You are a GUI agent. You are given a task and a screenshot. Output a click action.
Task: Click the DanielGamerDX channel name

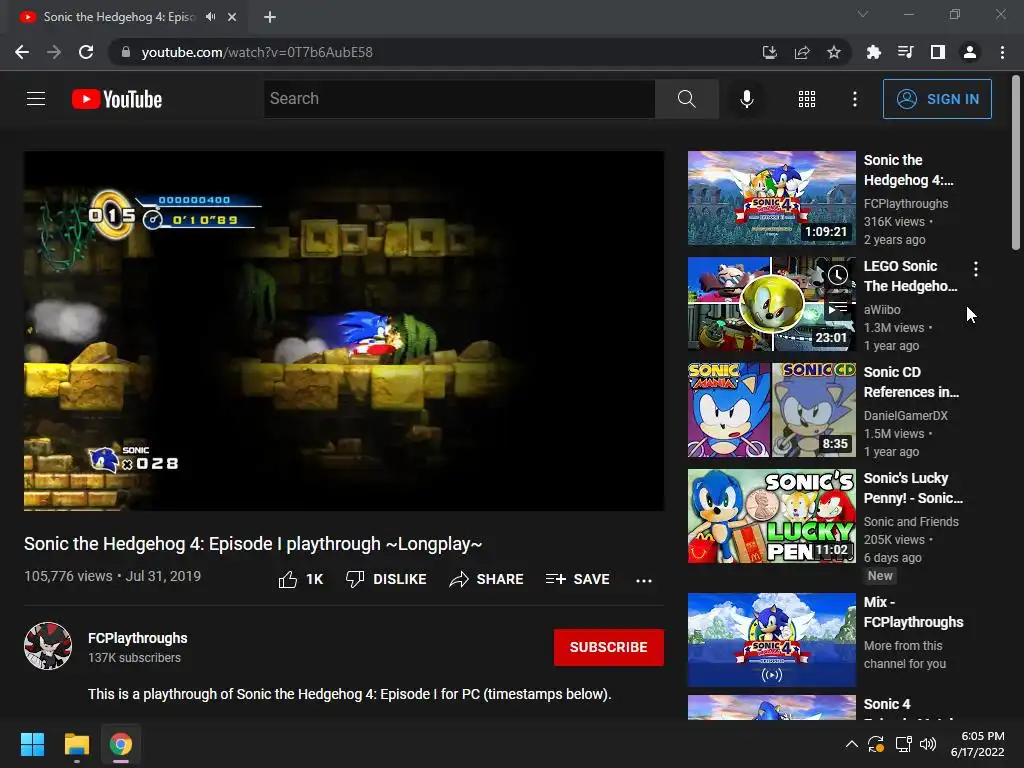[x=905, y=415]
